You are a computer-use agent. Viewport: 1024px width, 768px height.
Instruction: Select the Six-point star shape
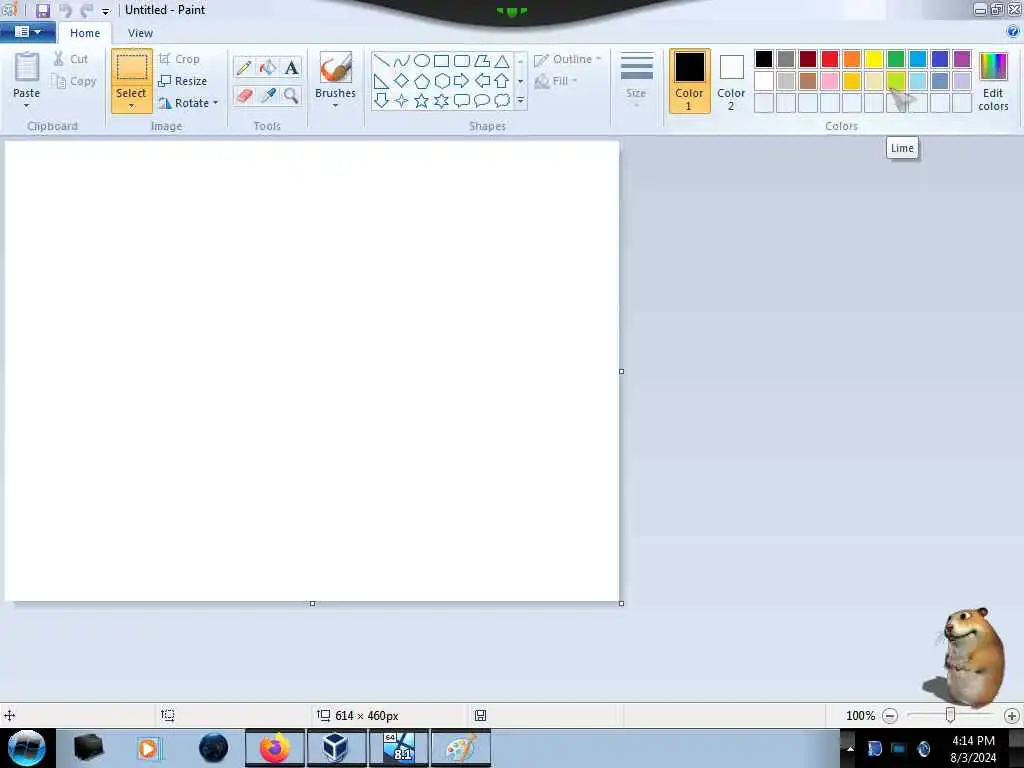(x=441, y=101)
